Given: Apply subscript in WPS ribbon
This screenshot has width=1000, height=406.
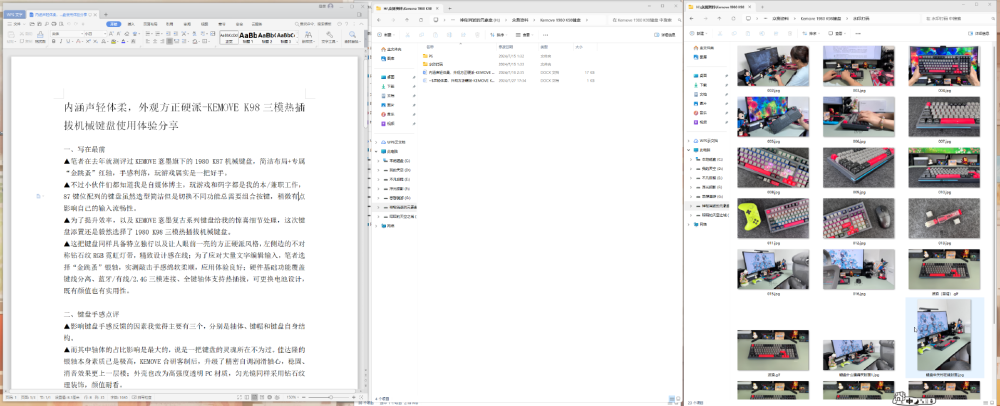Looking at the screenshot, I should (95, 41).
